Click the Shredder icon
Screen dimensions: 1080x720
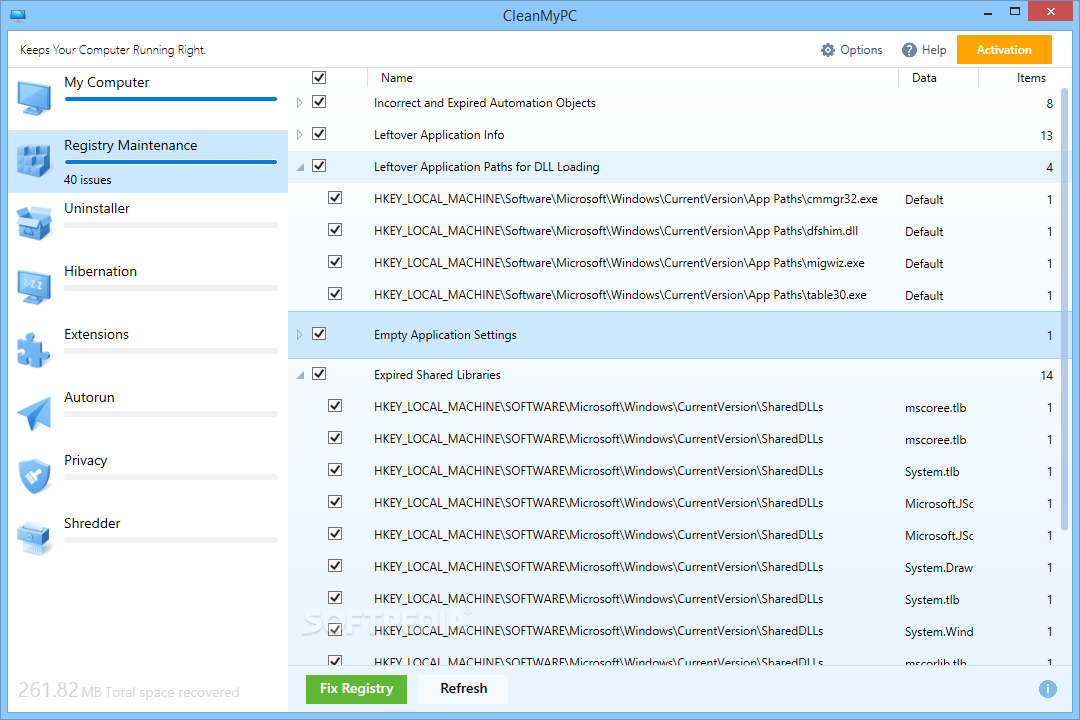(x=34, y=539)
